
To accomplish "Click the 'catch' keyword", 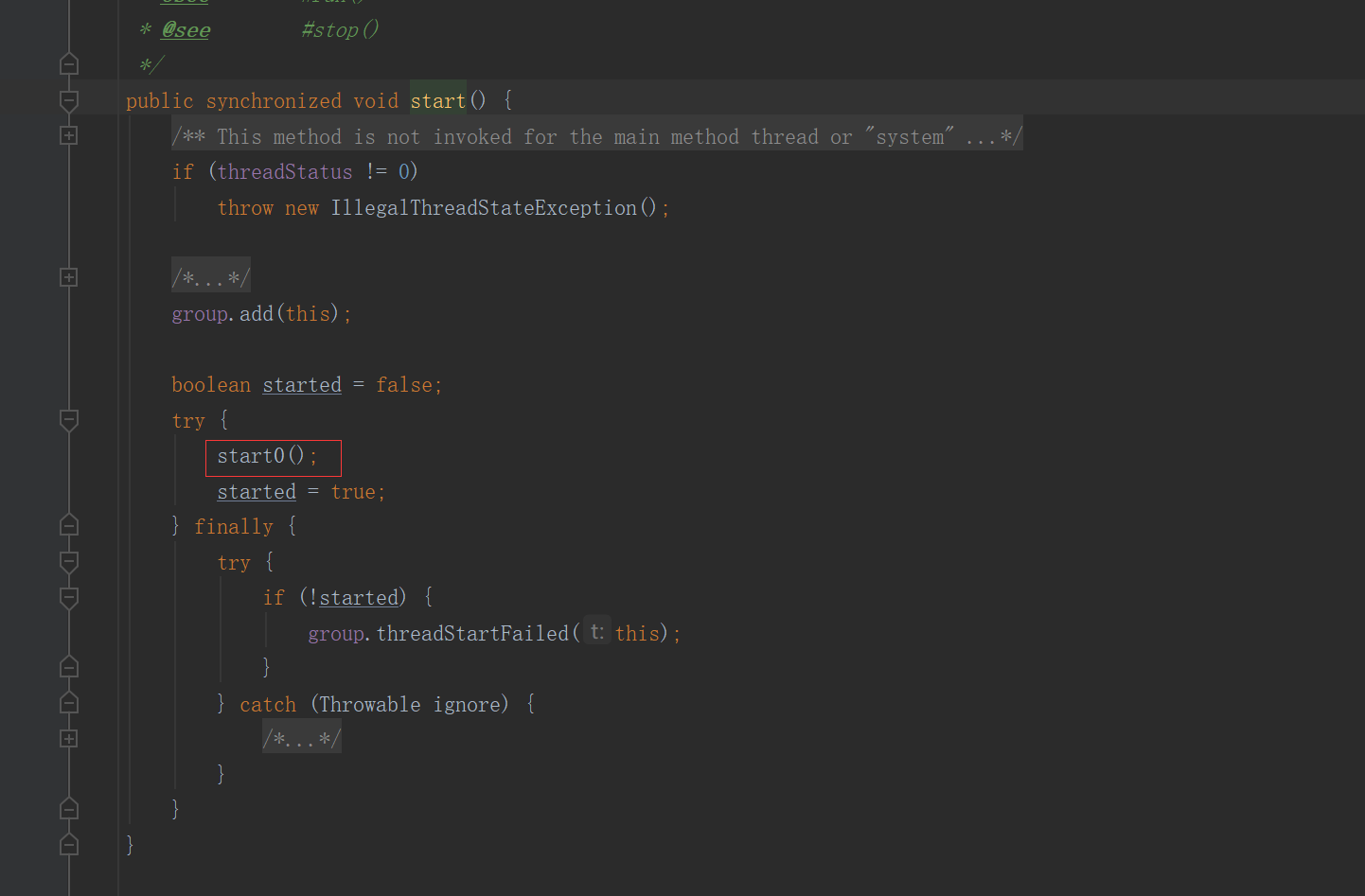I will [268, 704].
